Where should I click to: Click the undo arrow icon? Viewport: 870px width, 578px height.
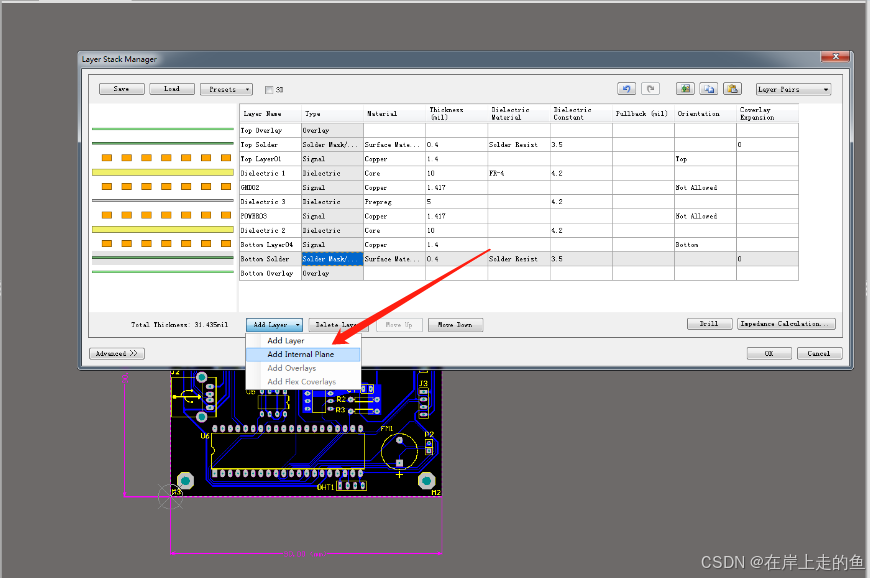tap(626, 89)
